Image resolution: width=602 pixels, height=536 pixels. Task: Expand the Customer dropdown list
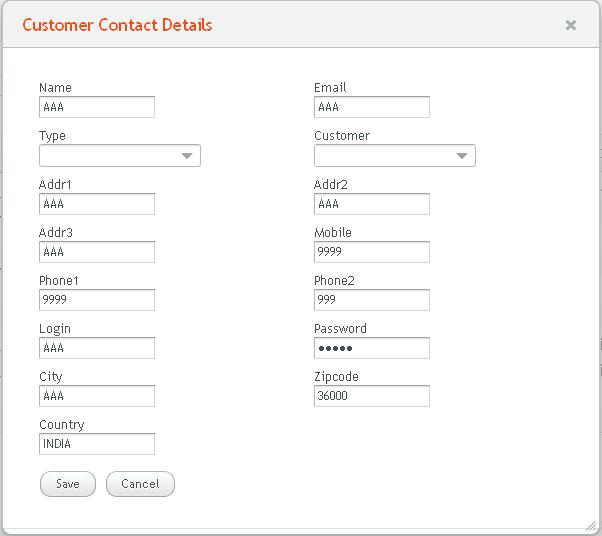[395, 156]
